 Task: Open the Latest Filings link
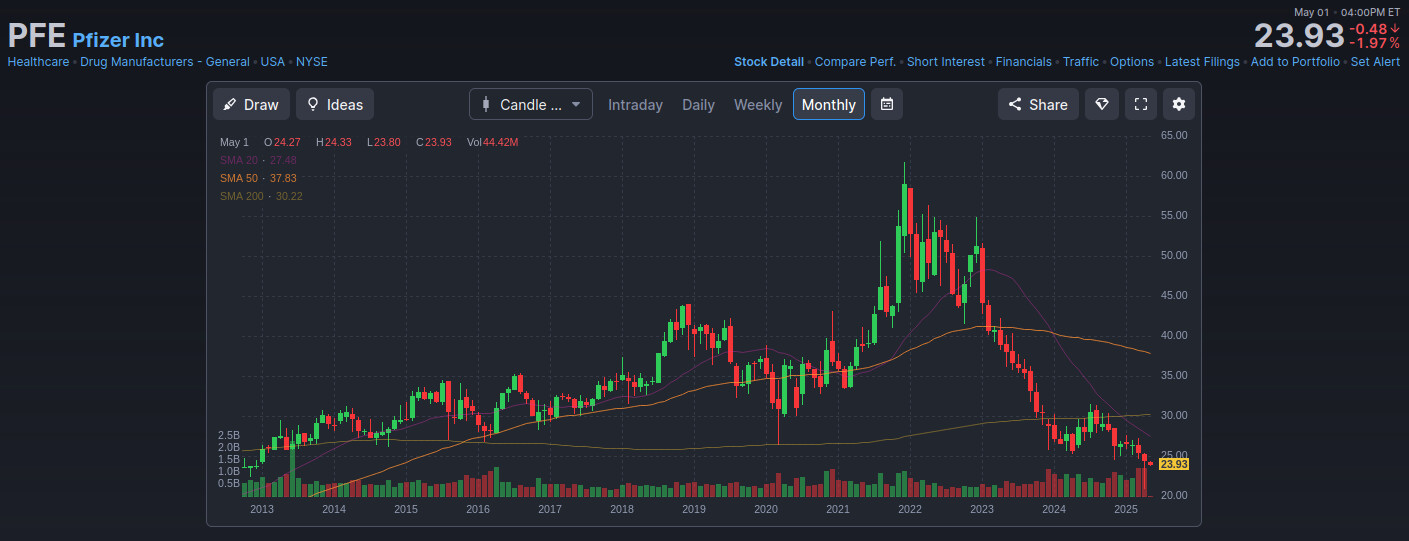click(x=1202, y=62)
